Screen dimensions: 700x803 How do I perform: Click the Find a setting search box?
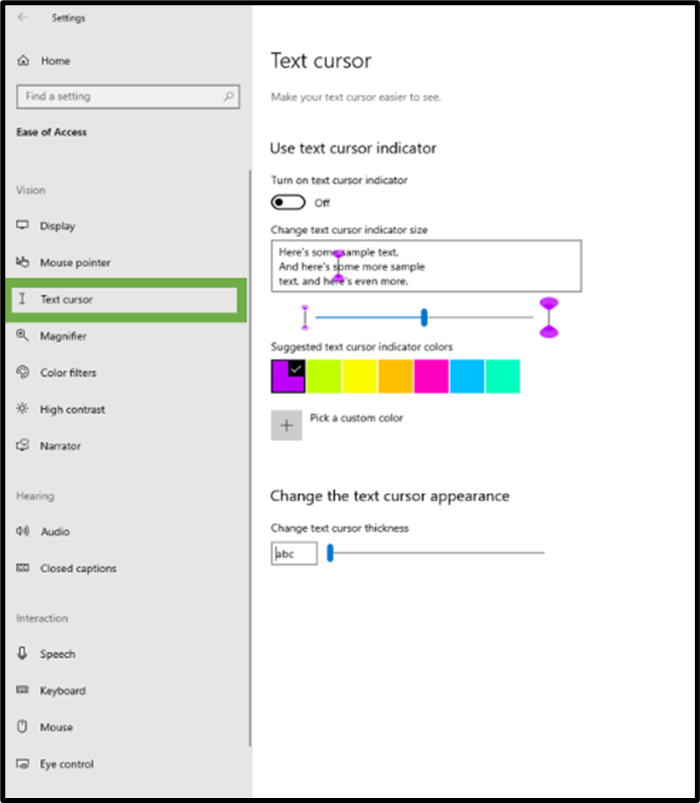[x=120, y=97]
